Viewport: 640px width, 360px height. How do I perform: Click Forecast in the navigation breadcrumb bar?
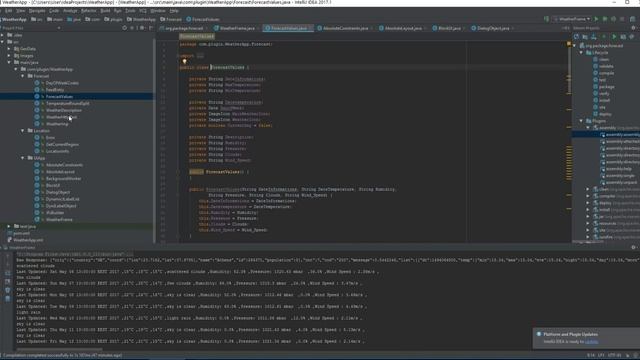(171, 19)
